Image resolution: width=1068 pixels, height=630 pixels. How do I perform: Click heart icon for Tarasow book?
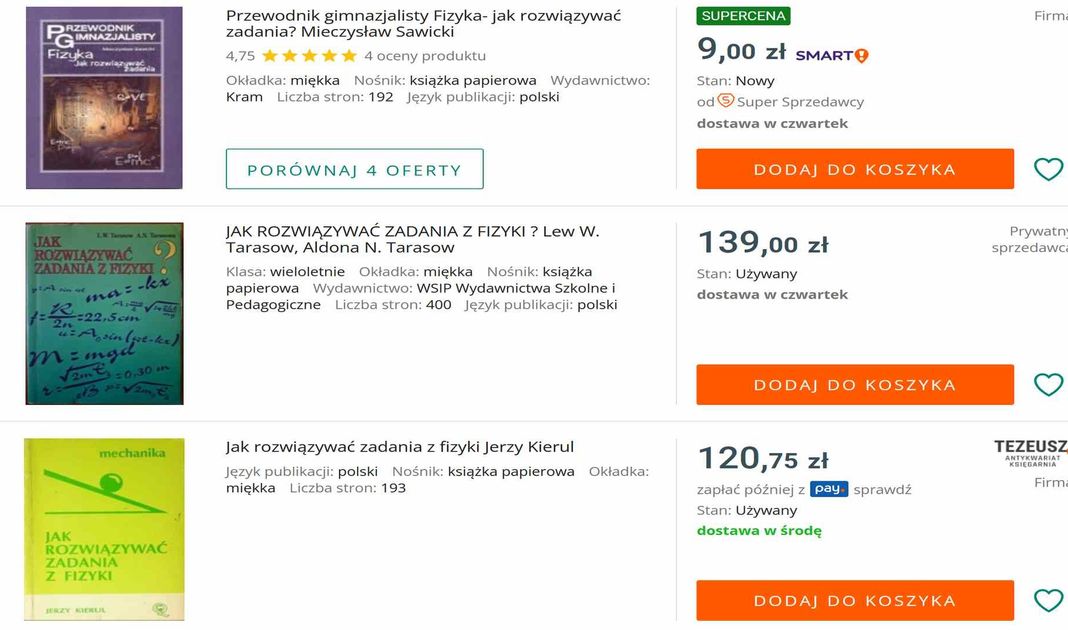[1047, 385]
